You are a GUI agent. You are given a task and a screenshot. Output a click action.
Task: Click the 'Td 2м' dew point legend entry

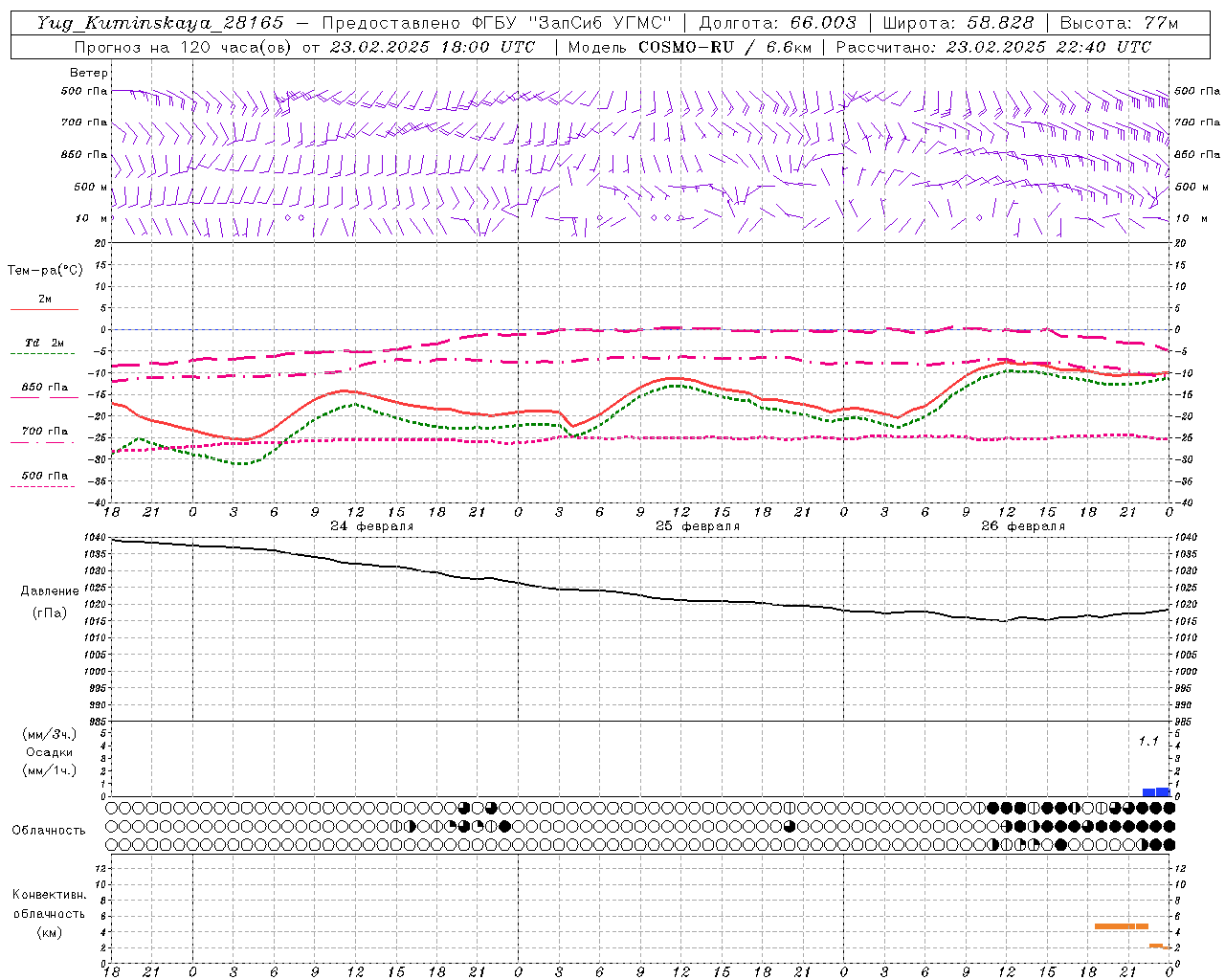coord(45,343)
